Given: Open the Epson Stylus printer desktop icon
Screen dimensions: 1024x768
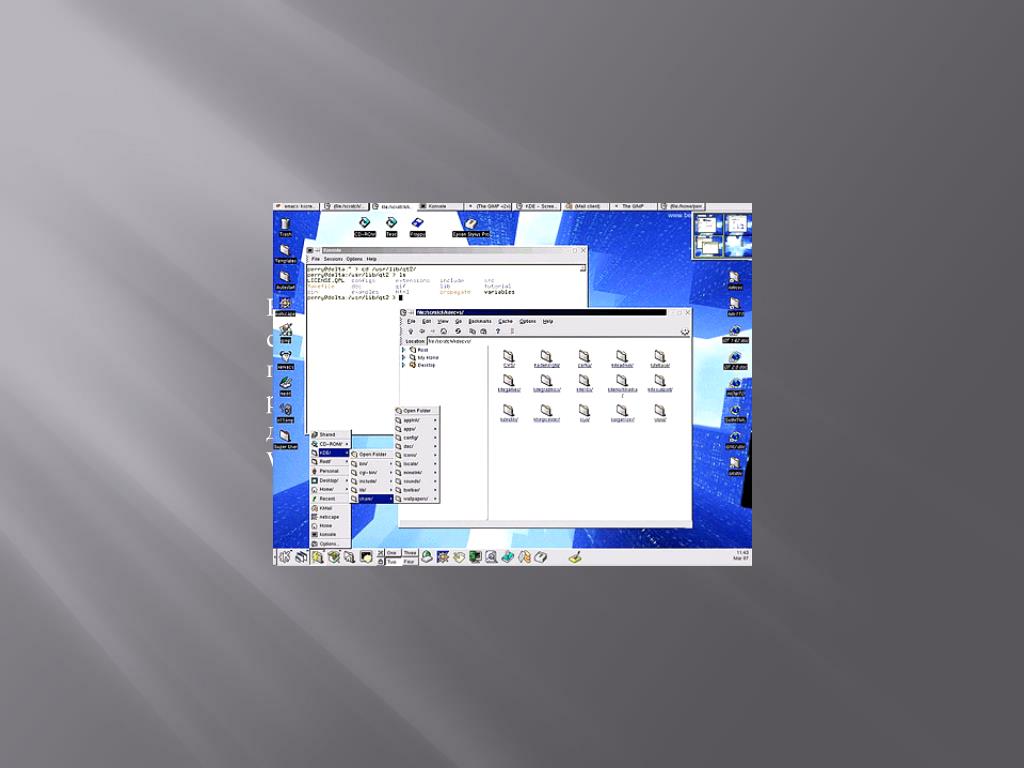Looking at the screenshot, I should [471, 227].
